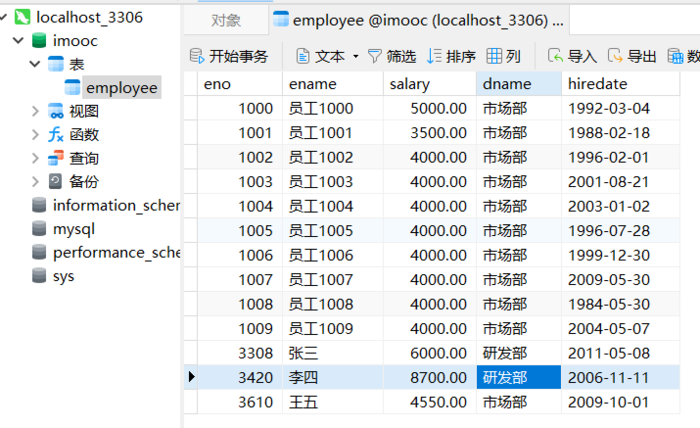The height and width of the screenshot is (428, 700).
Task: Collapse the imooc database node
Action: 18,41
